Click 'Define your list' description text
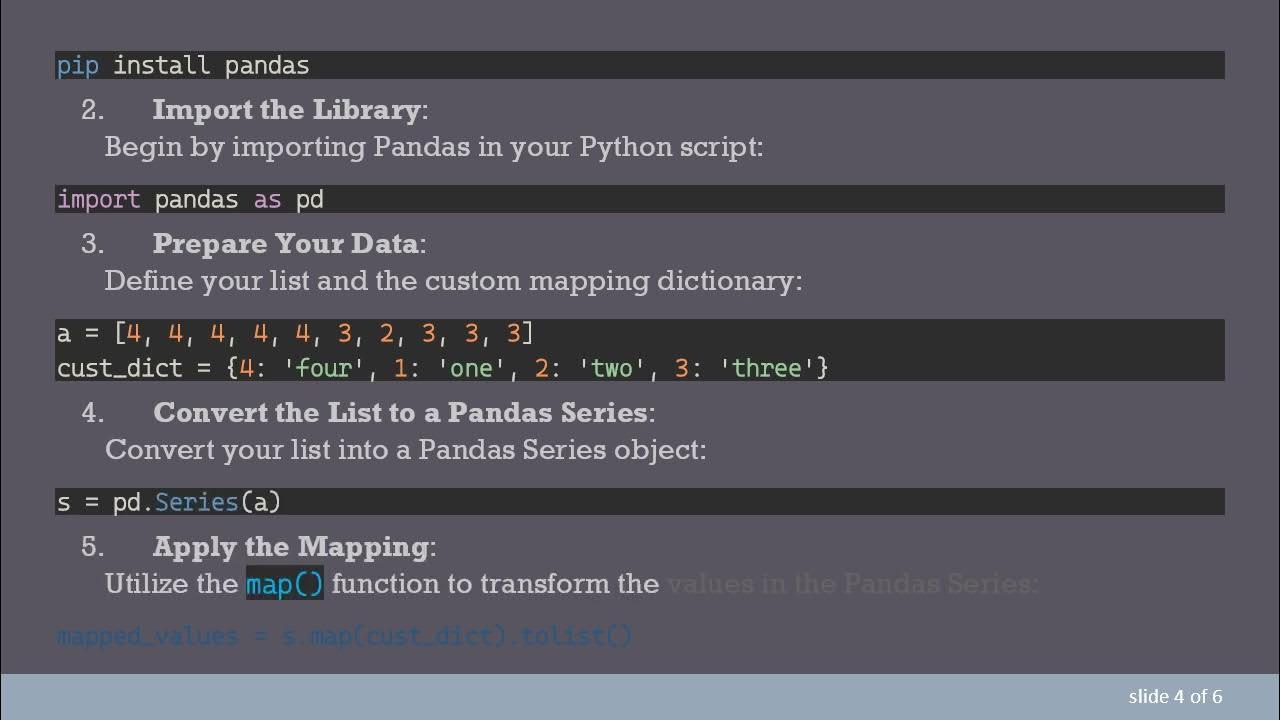 click(x=452, y=281)
